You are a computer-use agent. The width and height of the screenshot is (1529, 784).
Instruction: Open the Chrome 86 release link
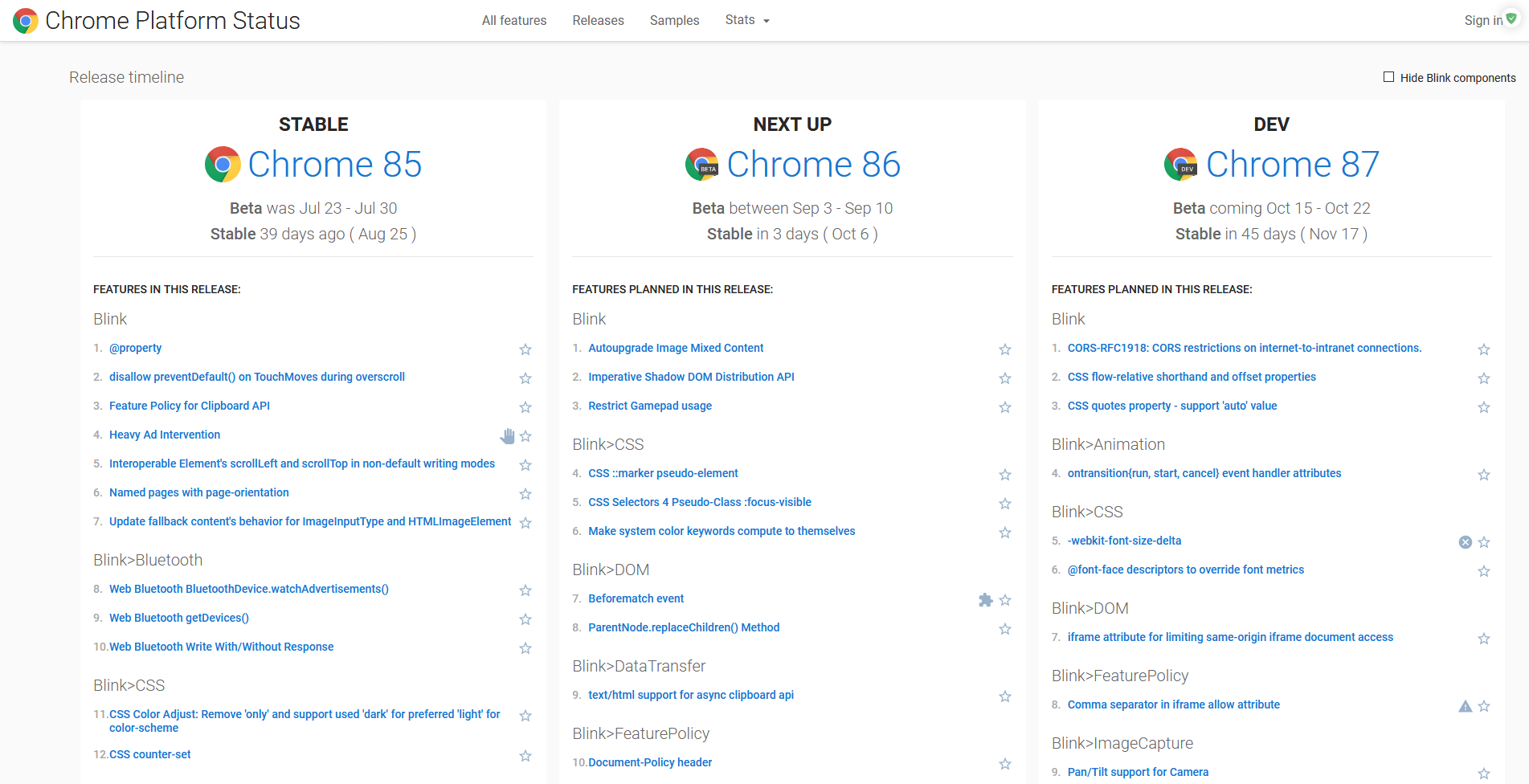coord(813,165)
